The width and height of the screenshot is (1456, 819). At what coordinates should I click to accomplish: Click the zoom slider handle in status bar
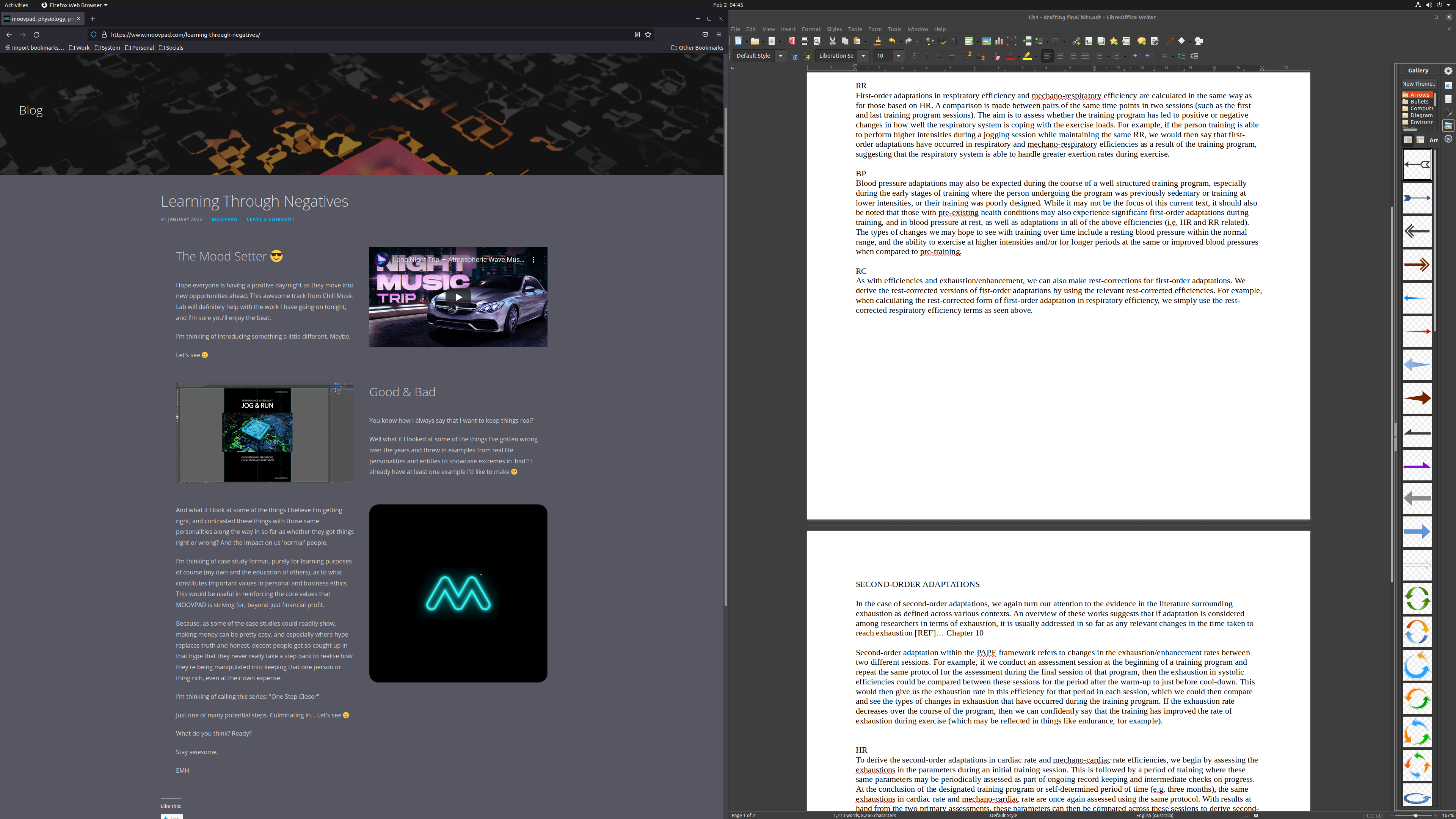click(1415, 816)
